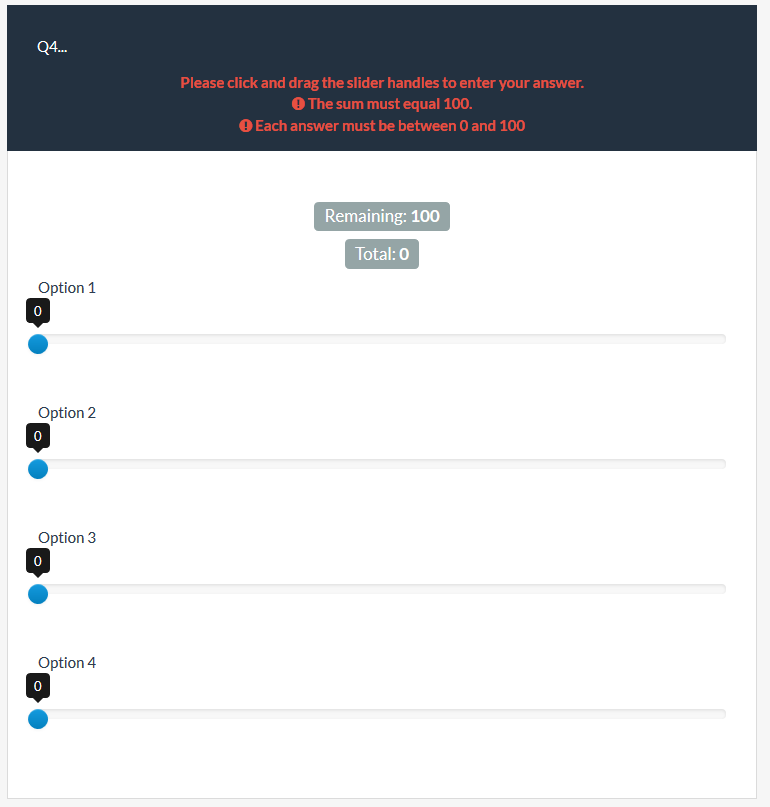This screenshot has width=770, height=807.
Task: Click the Total: 0 badge
Action: point(382,254)
